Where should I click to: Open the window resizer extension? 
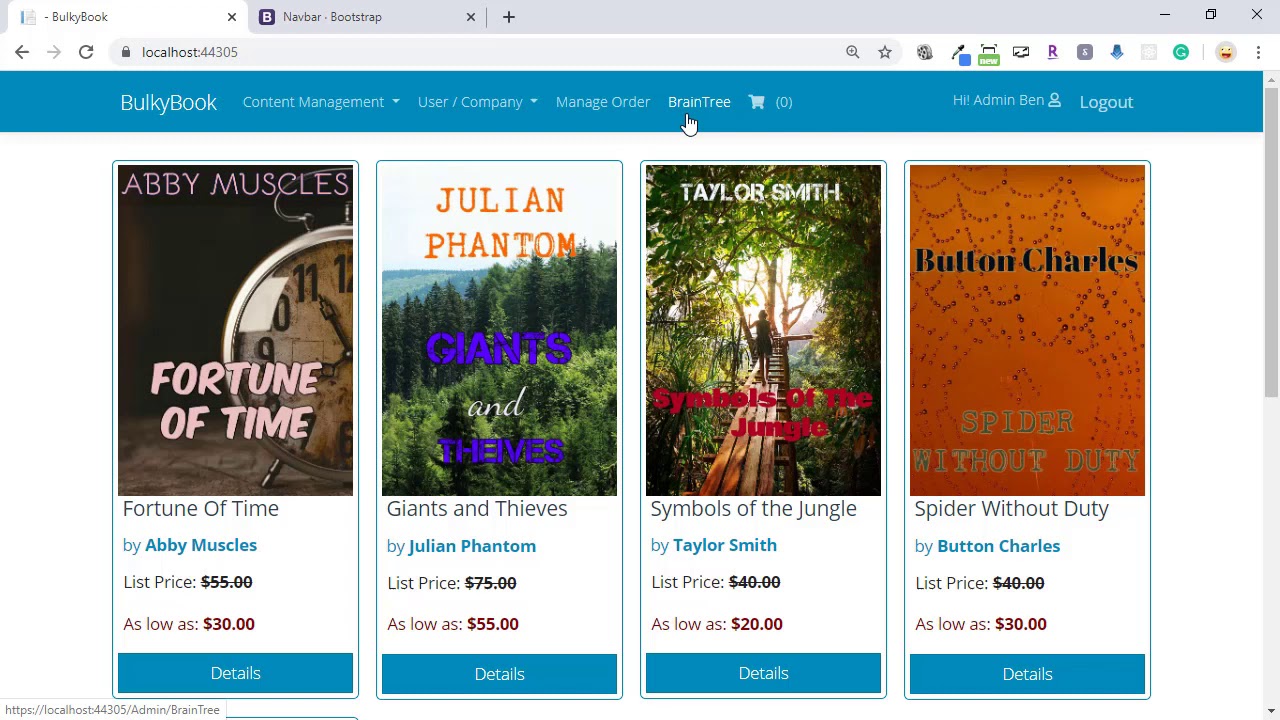(x=1021, y=52)
